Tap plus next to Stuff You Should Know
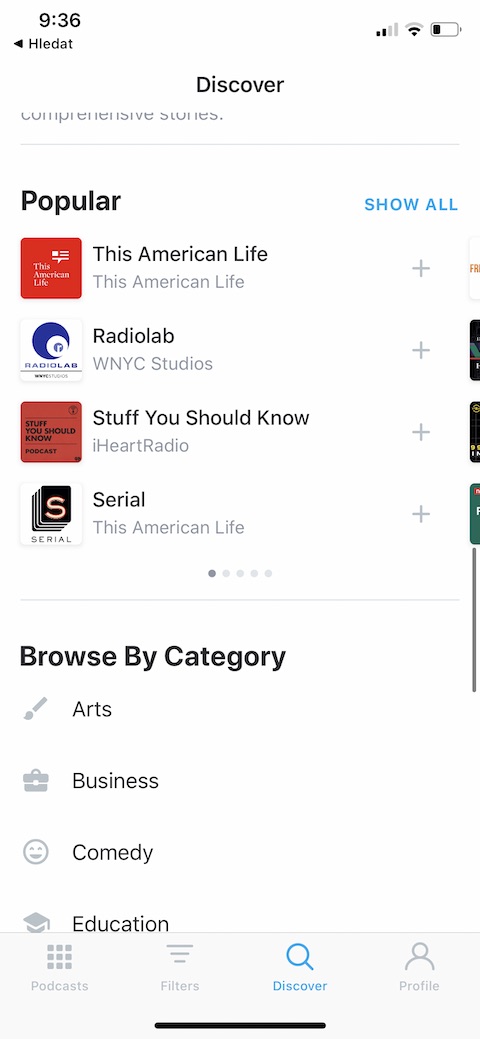480x1039 pixels. click(421, 433)
